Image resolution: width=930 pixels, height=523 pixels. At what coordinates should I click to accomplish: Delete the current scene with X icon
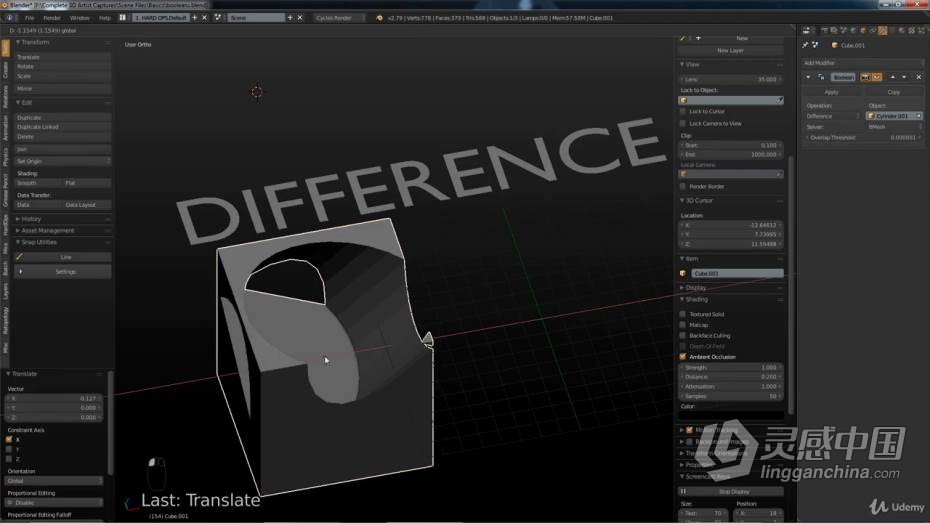tap(300, 18)
